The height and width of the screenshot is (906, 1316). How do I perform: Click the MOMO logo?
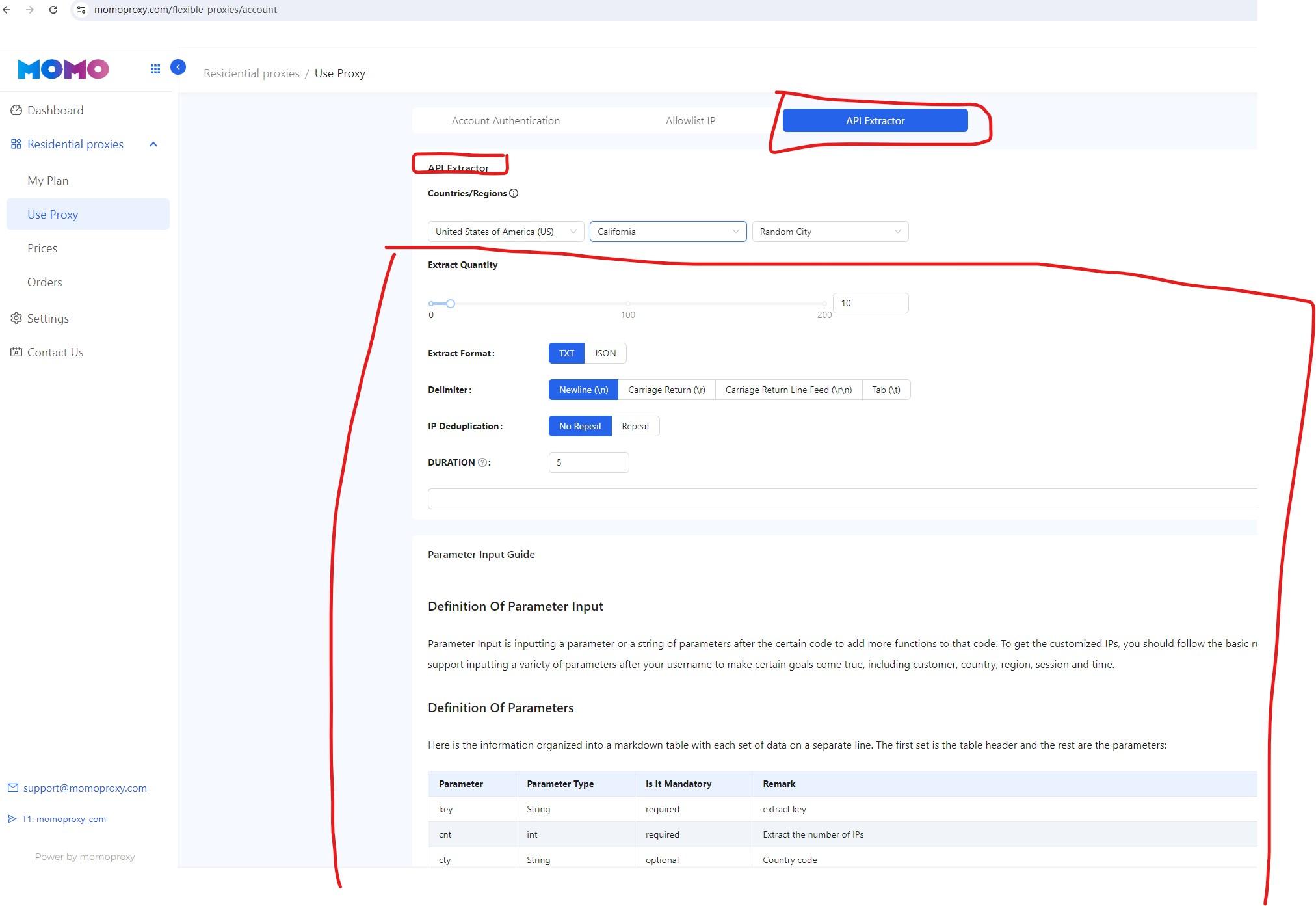click(63, 69)
